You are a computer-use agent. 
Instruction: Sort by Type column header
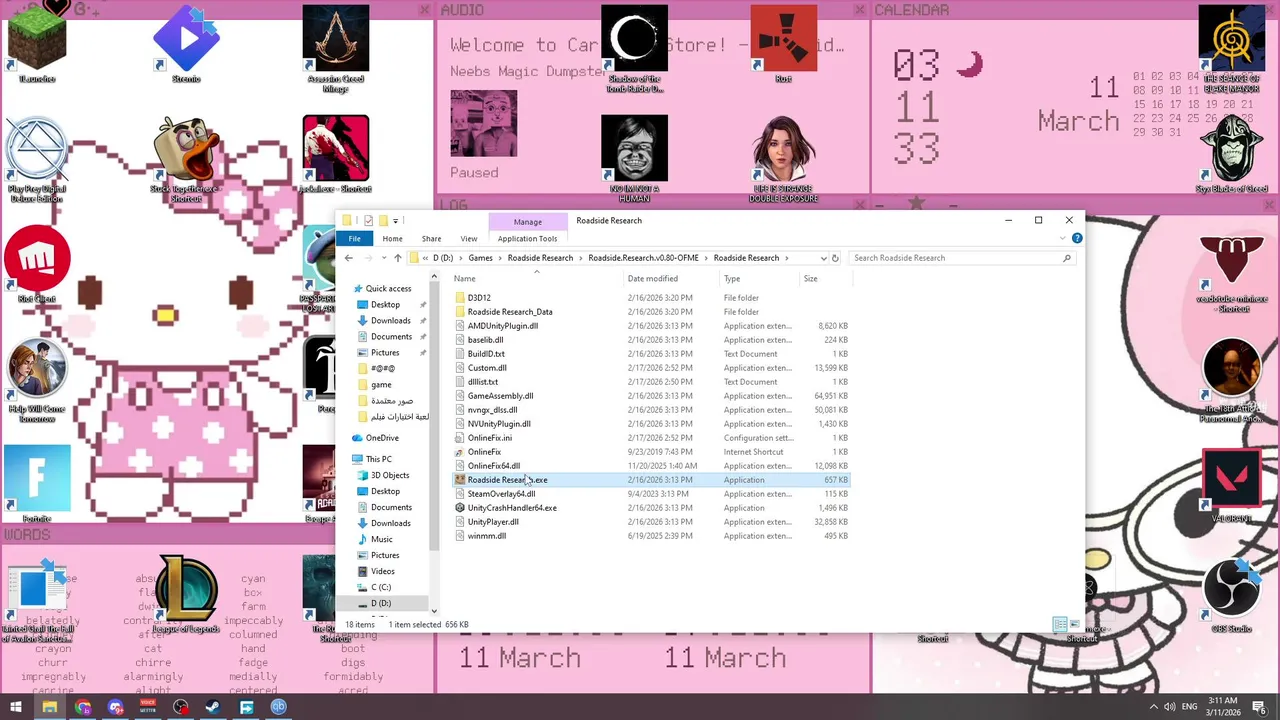(x=758, y=279)
